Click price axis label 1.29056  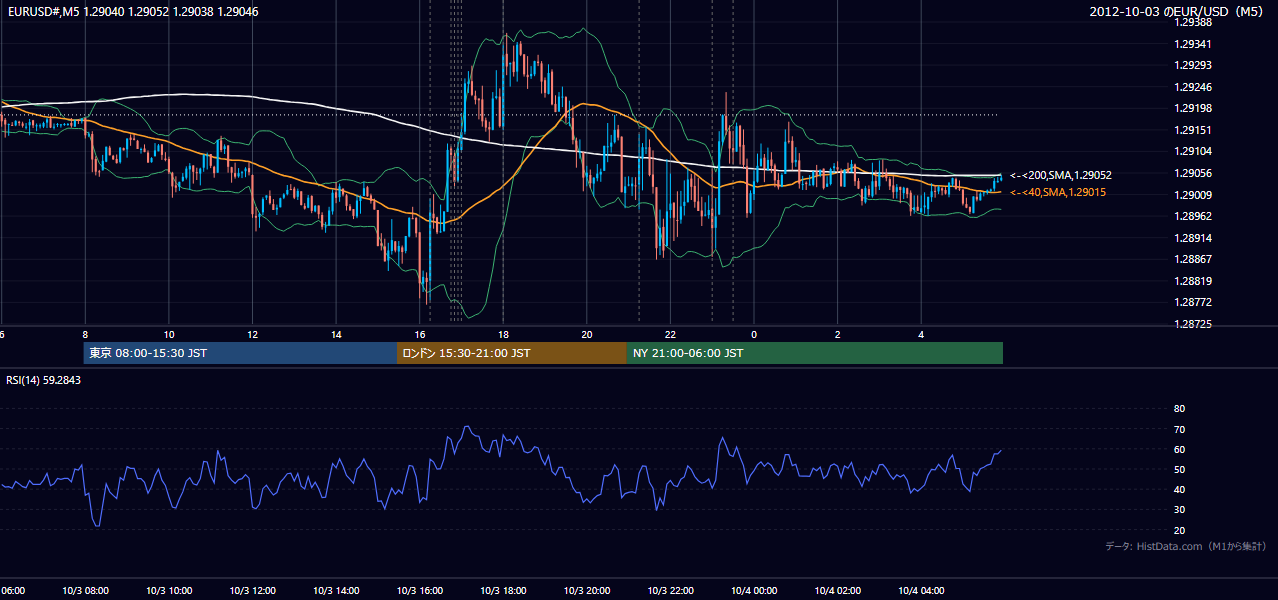tap(1195, 173)
